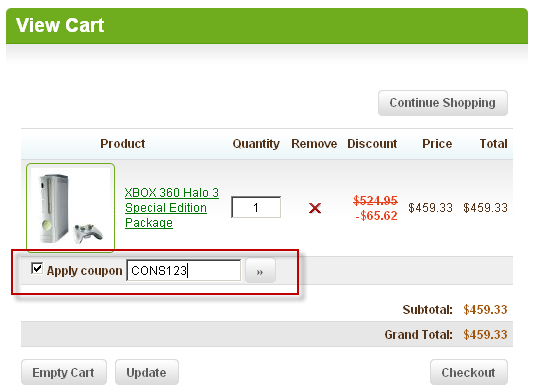This screenshot has height=392, width=533.
Task: Click the Price column header
Action: click(437, 143)
